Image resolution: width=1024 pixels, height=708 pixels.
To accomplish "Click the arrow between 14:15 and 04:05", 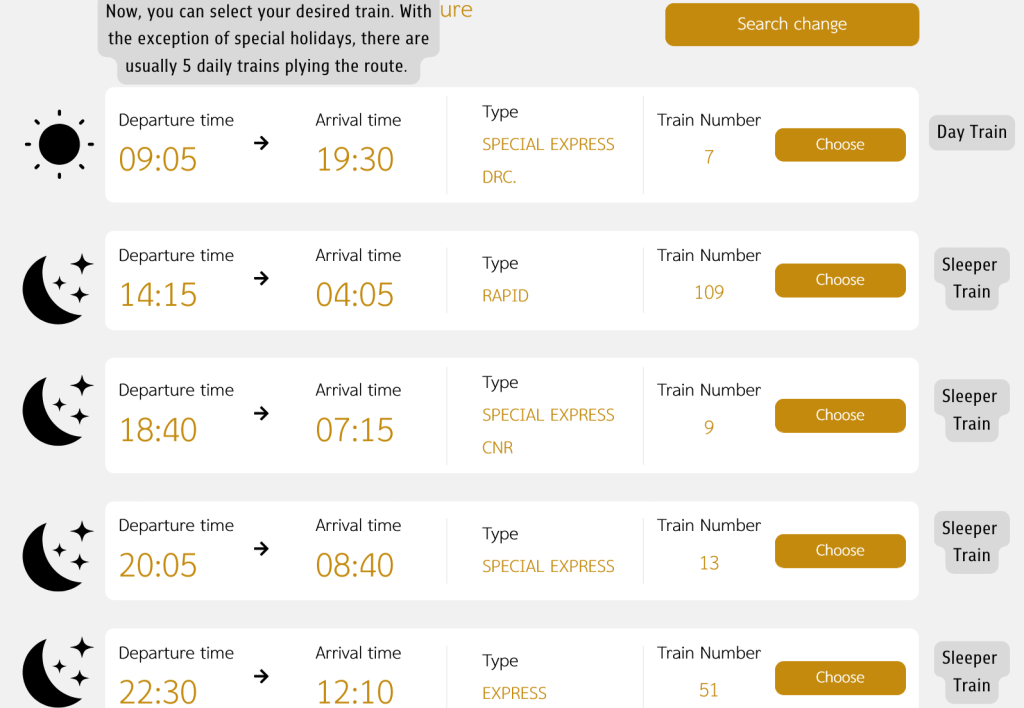I will pos(261,278).
